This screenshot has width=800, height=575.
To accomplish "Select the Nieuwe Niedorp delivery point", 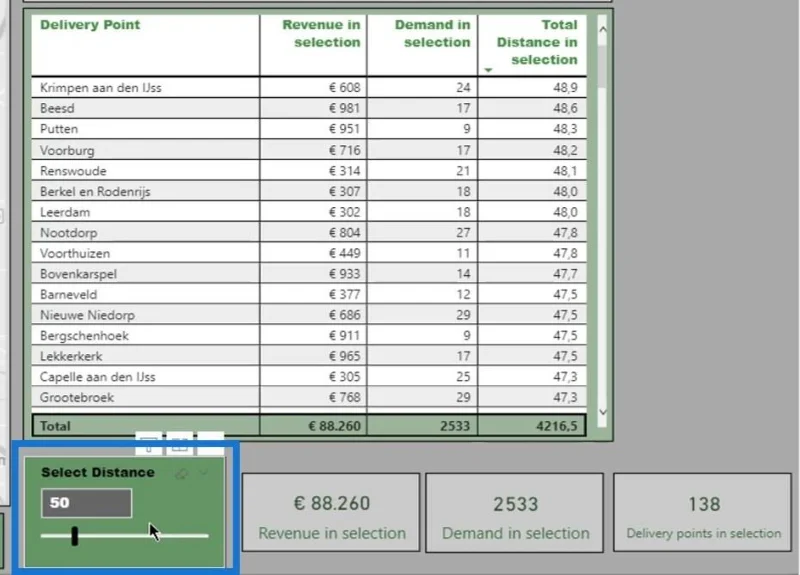I will pos(87,315).
